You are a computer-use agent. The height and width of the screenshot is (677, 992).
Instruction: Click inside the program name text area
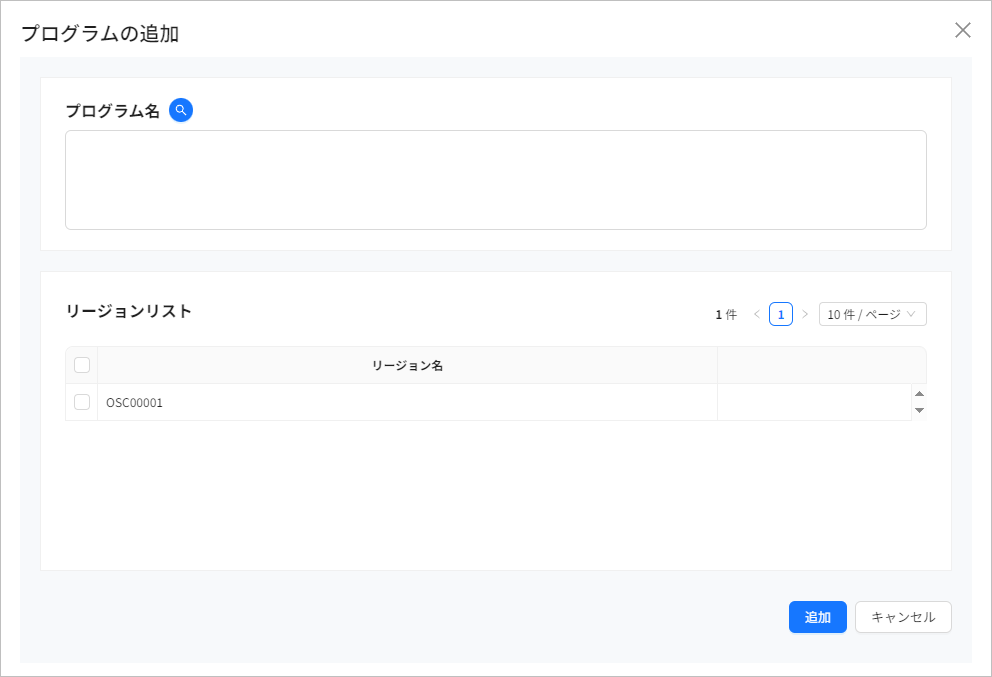coord(495,178)
